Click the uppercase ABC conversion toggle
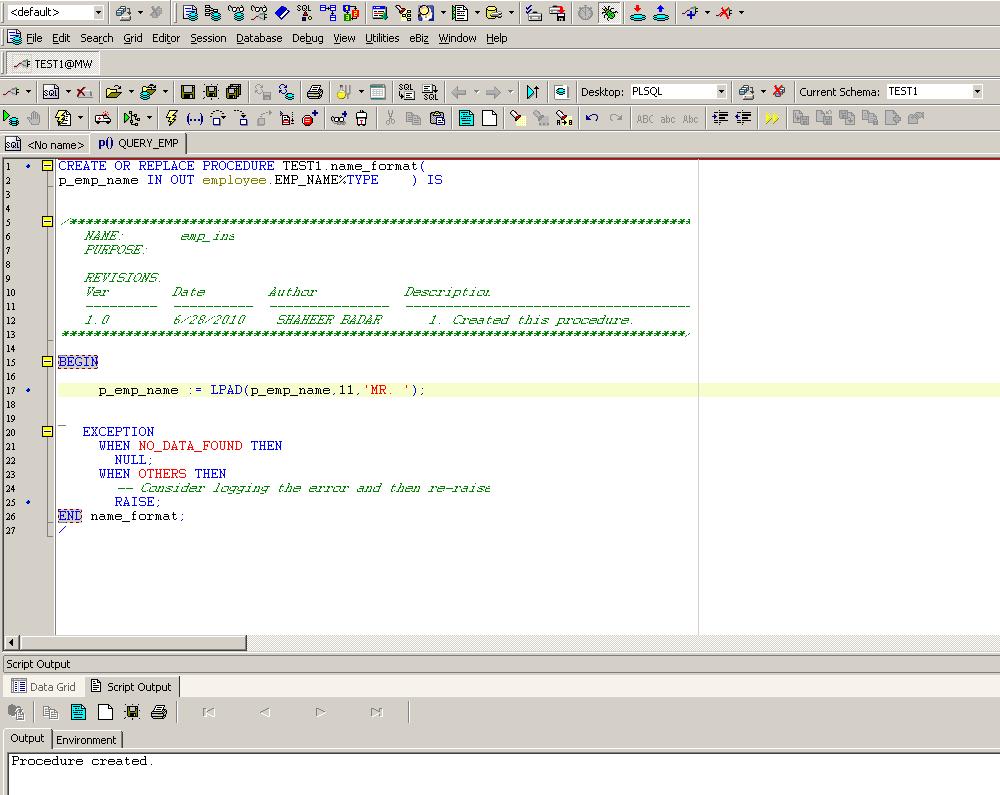The width and height of the screenshot is (1000, 795). click(644, 117)
